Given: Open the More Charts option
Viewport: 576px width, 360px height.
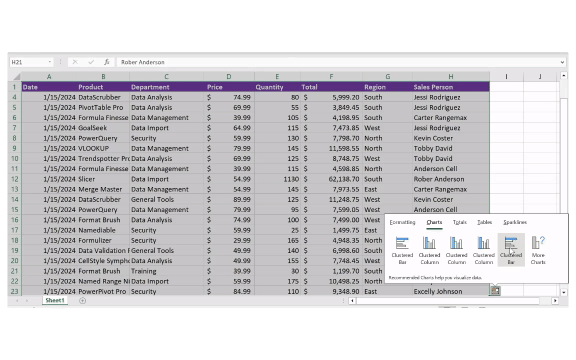Looking at the screenshot, I should pos(538,250).
